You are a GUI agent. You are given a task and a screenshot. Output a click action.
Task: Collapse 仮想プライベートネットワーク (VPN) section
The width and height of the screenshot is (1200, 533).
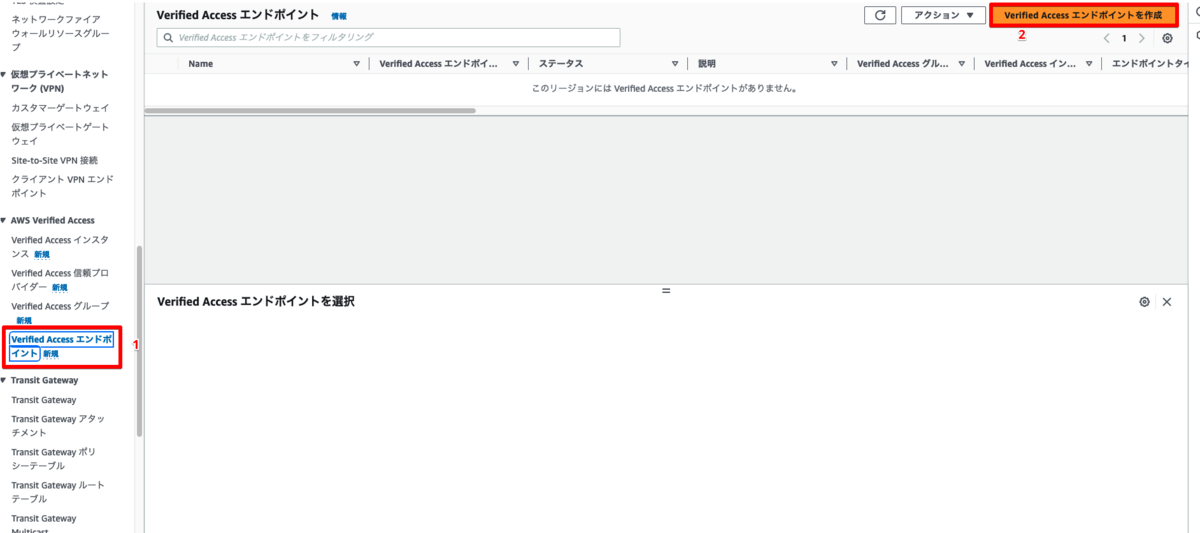point(4,74)
